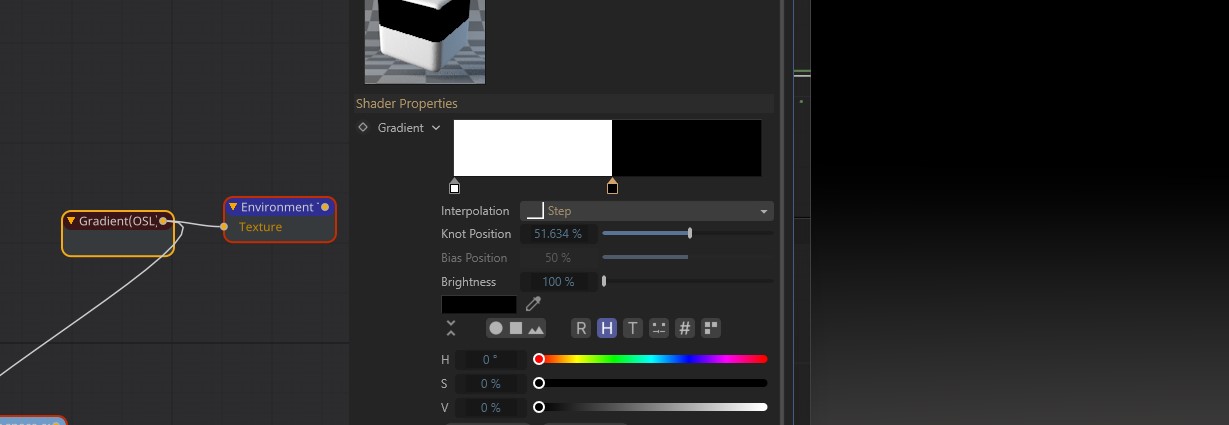The image size is (1229, 425).
Task: Click the Gradient(OSL) output port
Action: coord(162,221)
